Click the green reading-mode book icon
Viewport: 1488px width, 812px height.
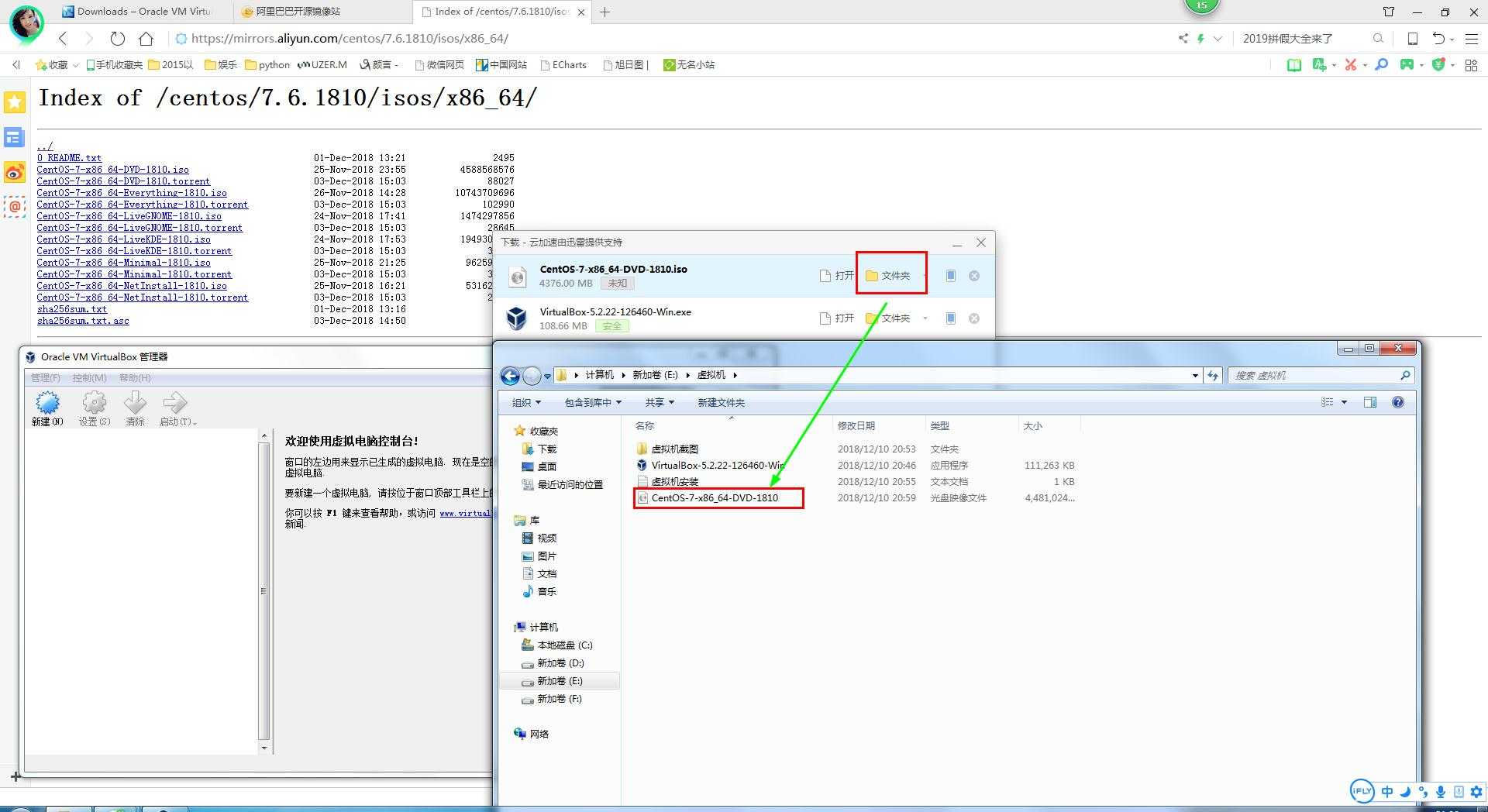pos(1293,65)
